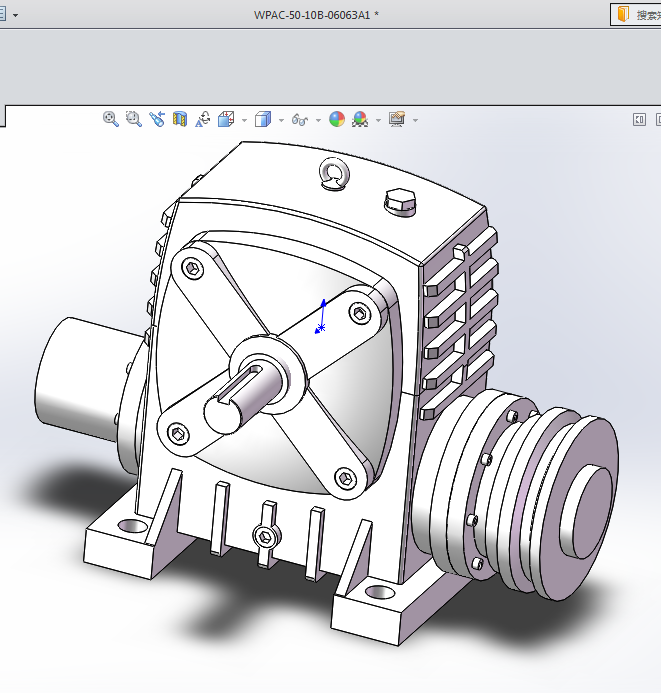Select the hex plug on housing top

pyautogui.click(x=400, y=202)
